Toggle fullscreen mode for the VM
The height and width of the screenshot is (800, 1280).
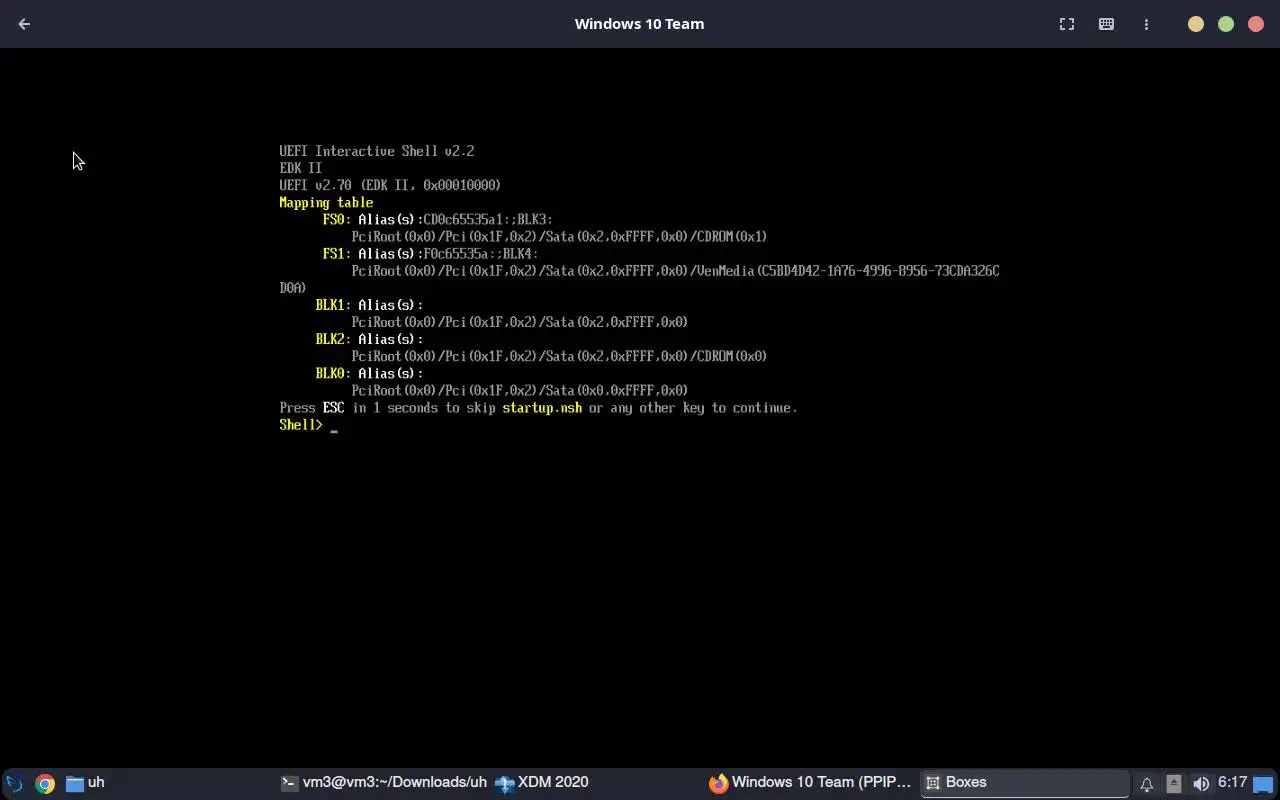point(1067,24)
